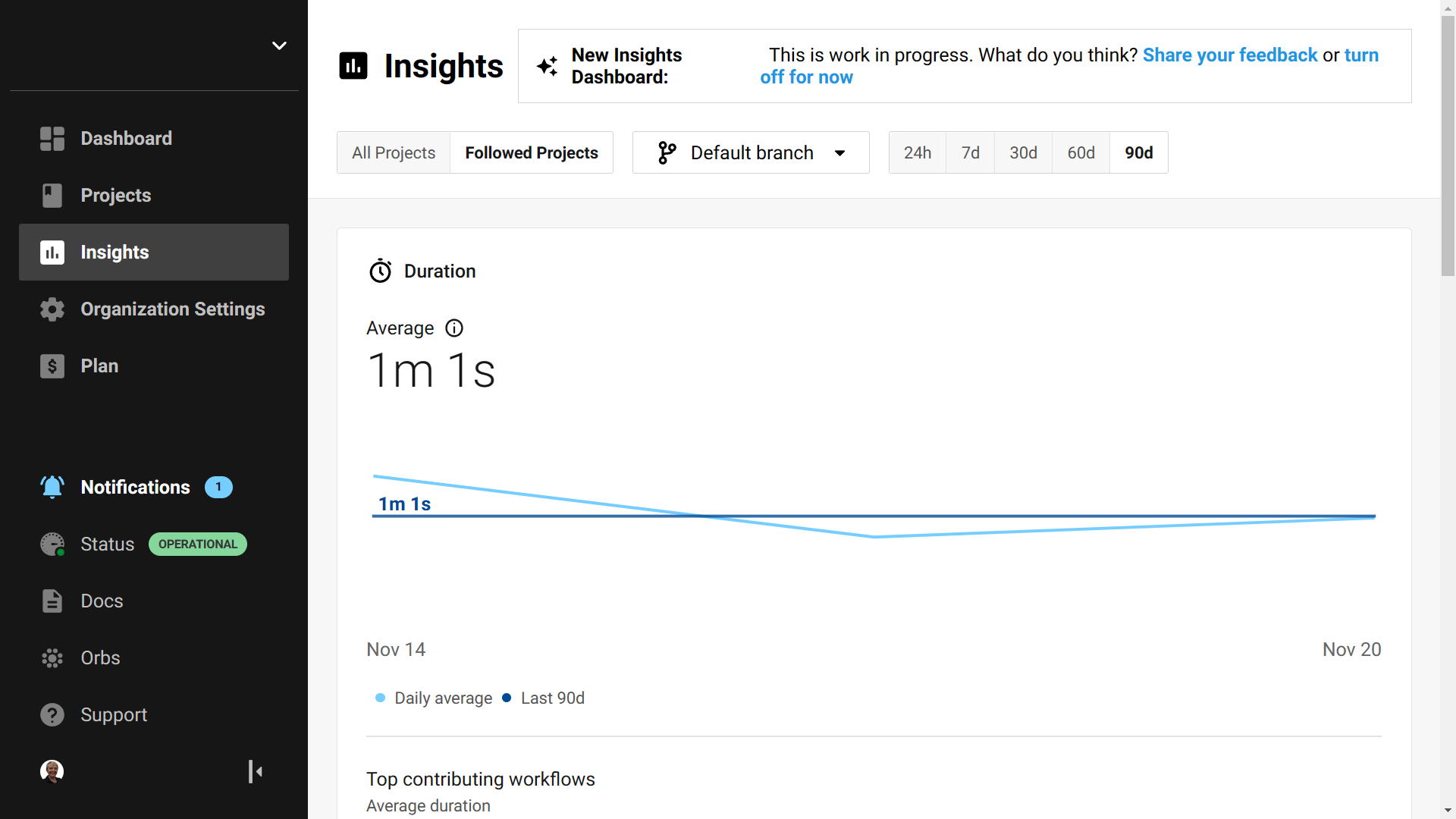This screenshot has height=819, width=1456.
Task: Click the collapse sidebar arrow button
Action: [x=256, y=771]
